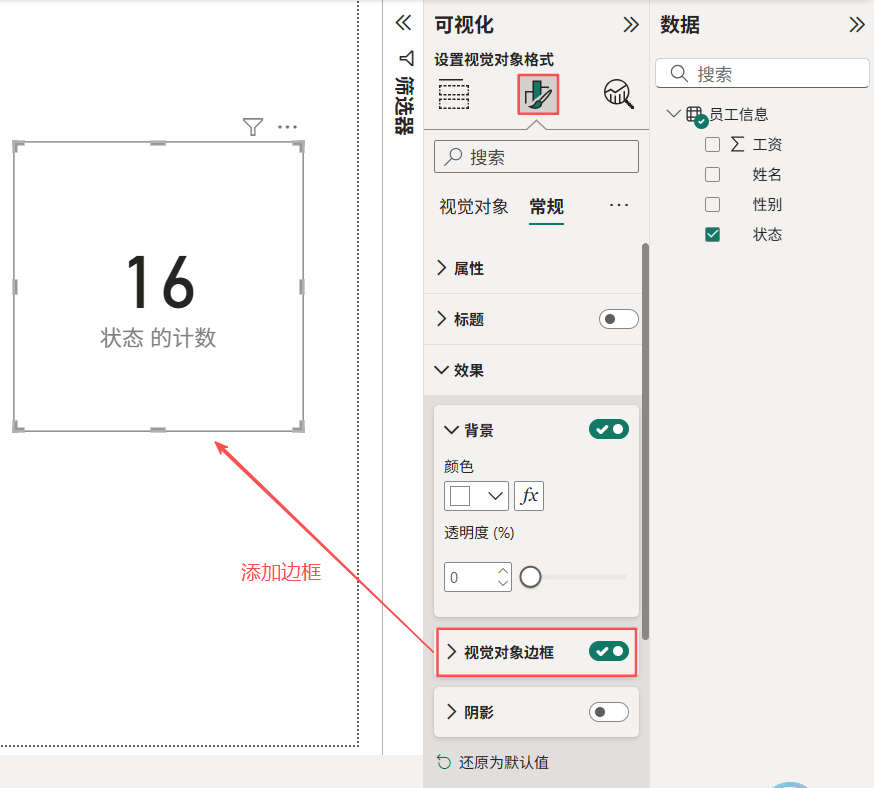Click the 透明度 (%) label
Screen dimensions: 874x788
pos(479,533)
